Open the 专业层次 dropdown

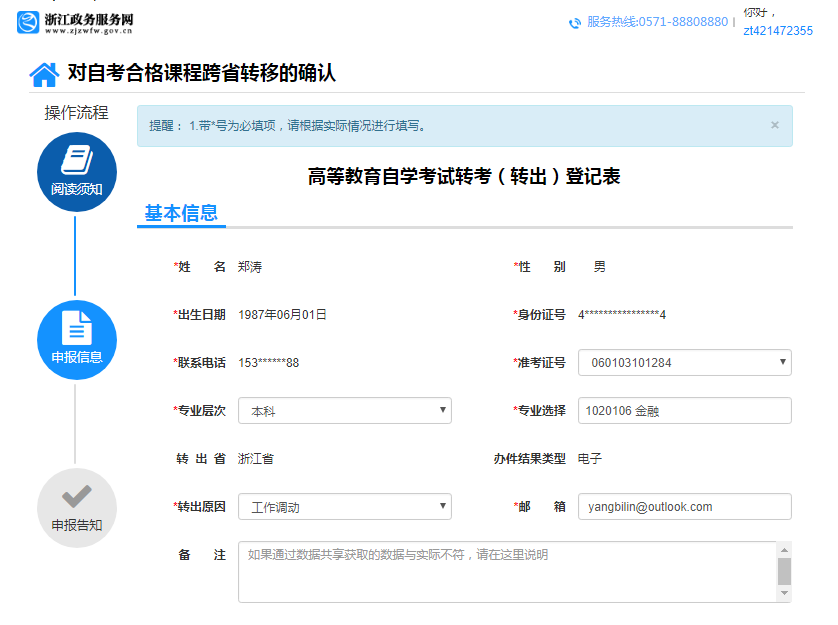[x=344, y=411]
